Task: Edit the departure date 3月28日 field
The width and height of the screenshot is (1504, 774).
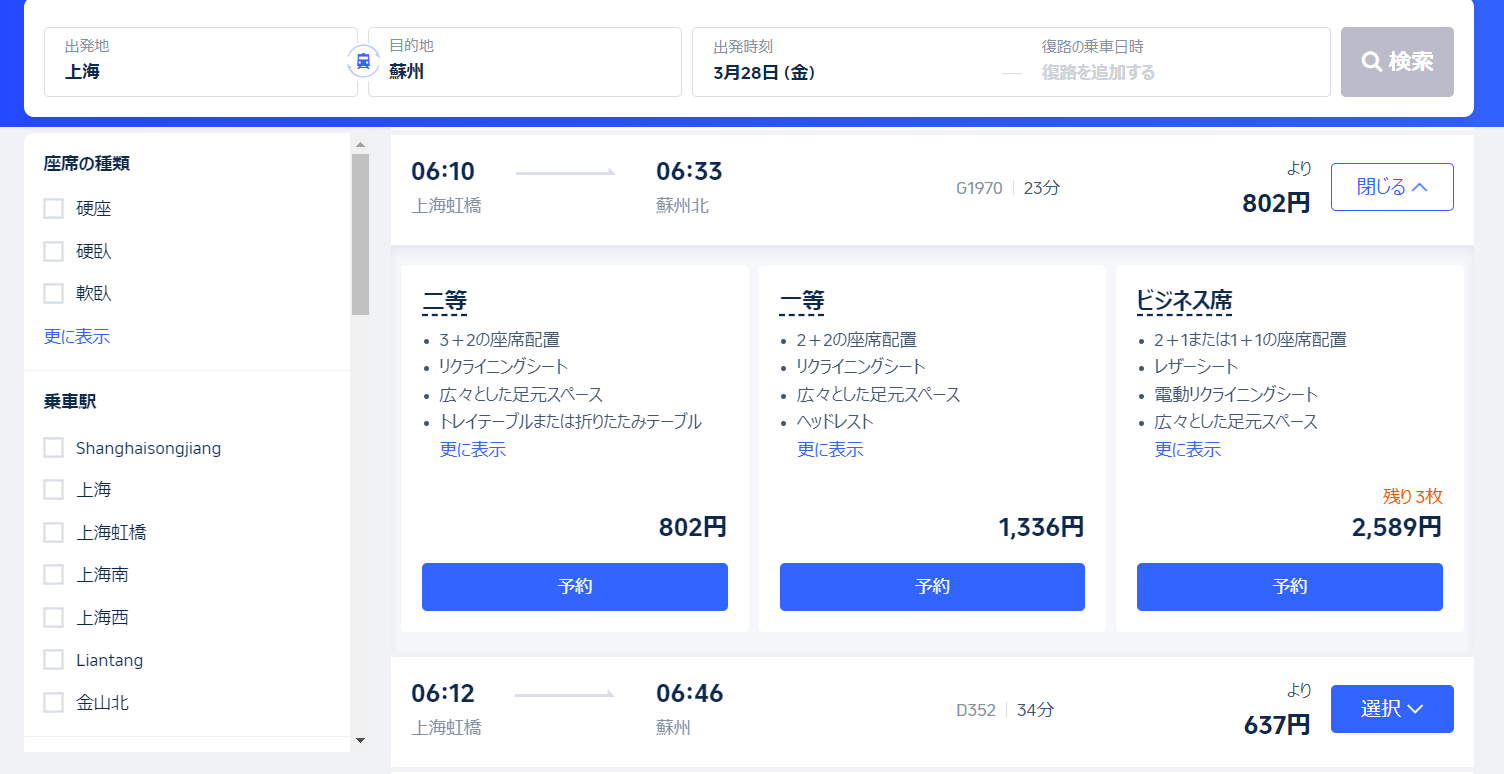Action: [762, 72]
